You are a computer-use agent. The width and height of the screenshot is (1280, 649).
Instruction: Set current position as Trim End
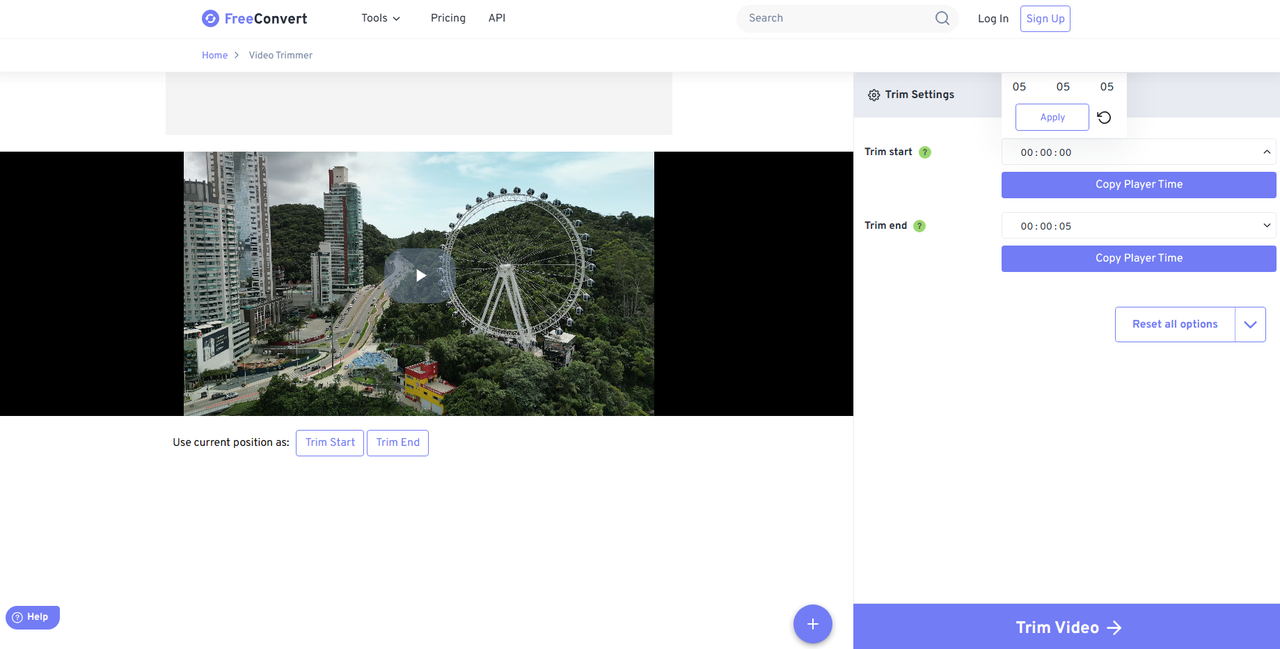398,443
